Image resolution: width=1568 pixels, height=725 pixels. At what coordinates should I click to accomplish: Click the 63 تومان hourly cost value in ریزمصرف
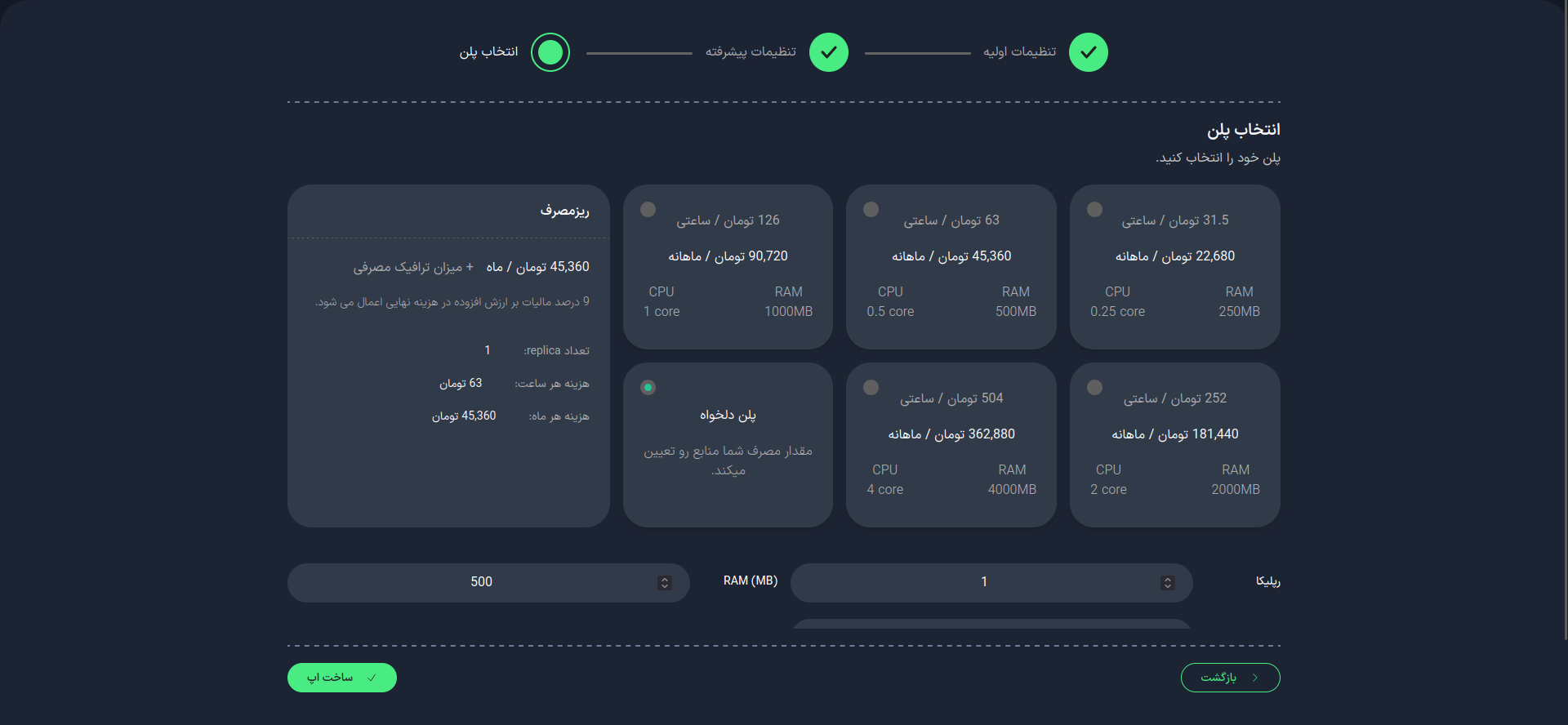[x=461, y=383]
